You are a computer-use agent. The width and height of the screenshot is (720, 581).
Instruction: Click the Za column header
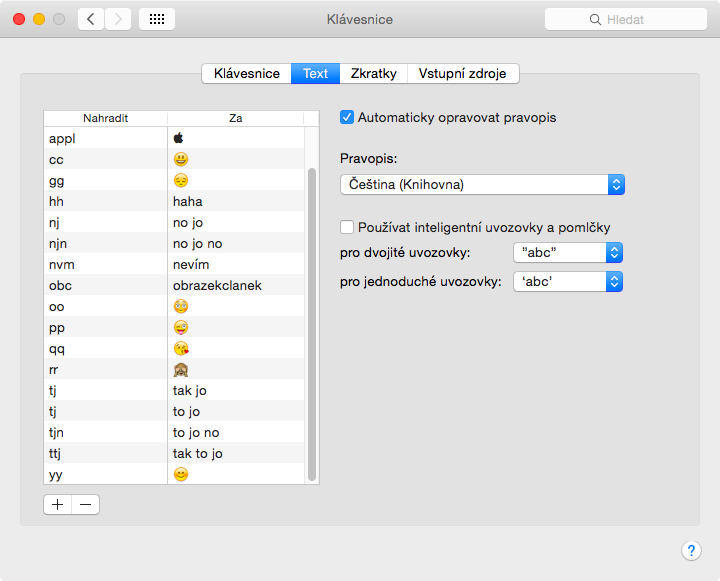236,118
